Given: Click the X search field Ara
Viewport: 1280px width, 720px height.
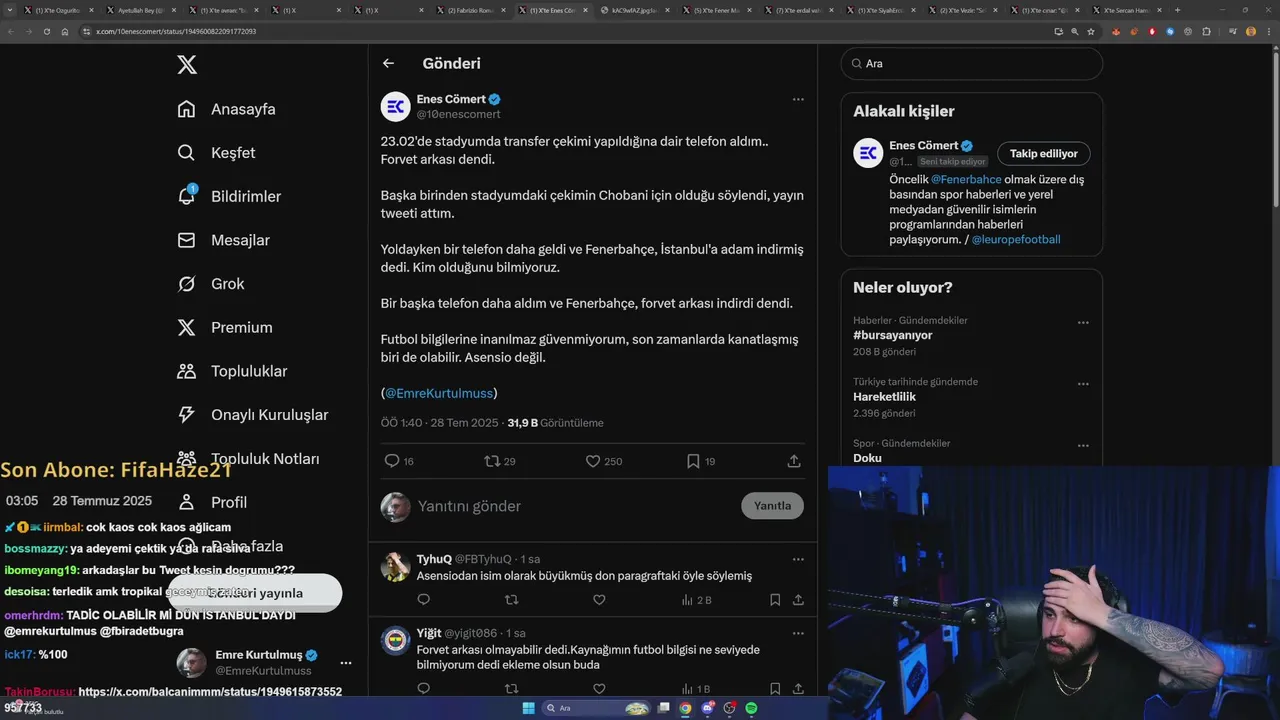Looking at the screenshot, I should pyautogui.click(x=972, y=63).
